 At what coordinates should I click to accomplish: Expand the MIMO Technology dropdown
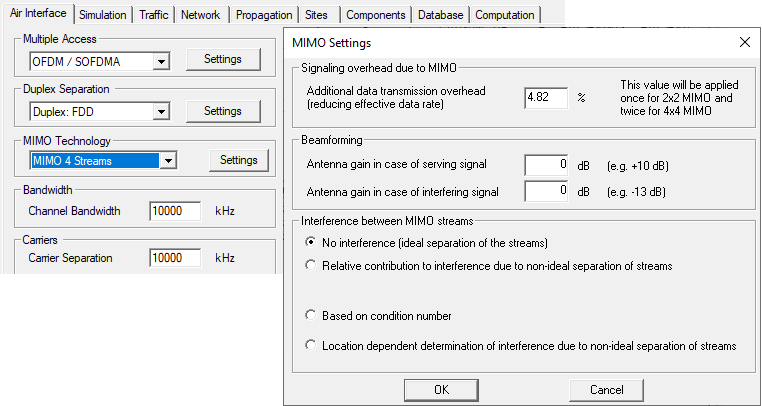(168, 161)
